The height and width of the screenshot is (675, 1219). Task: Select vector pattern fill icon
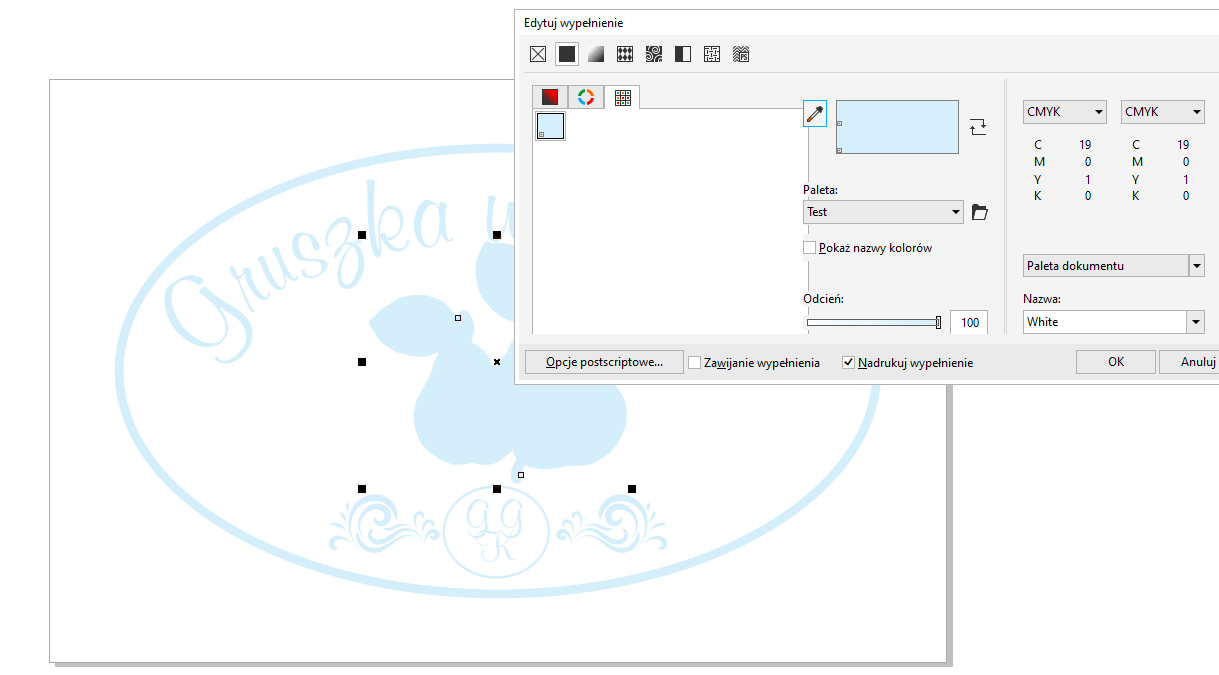[x=625, y=54]
